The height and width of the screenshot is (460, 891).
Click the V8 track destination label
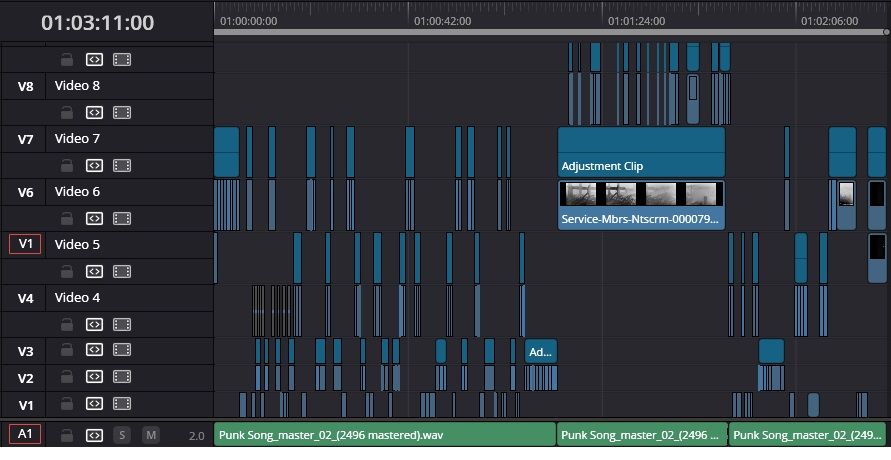tap(25, 86)
